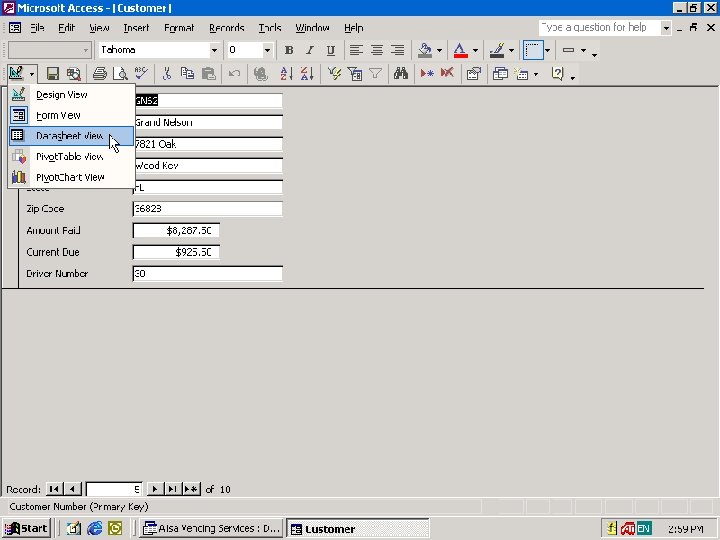Expand Fill/Back Color dropdown arrow
720x540 pixels.
(x=439, y=51)
